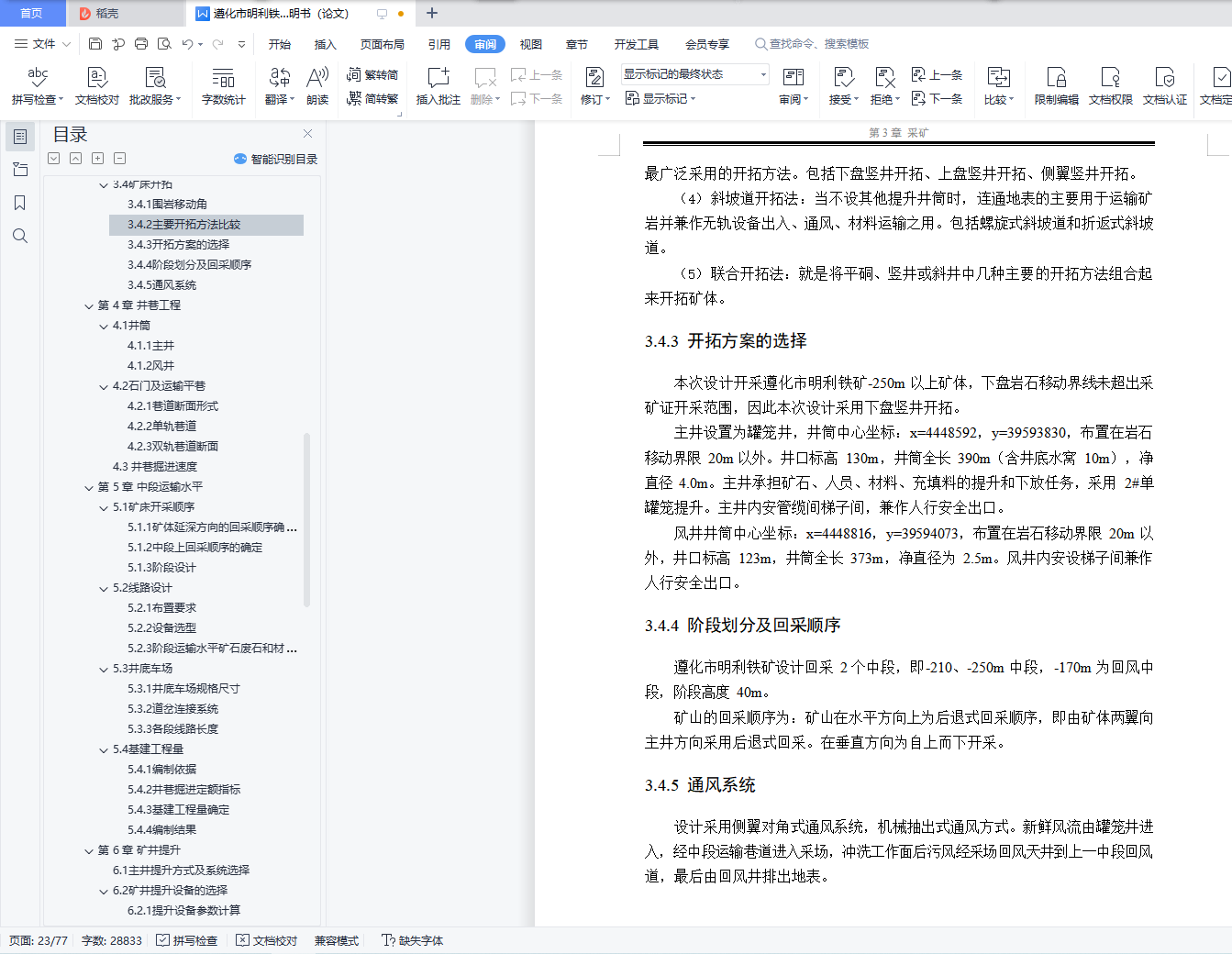Viewport: 1232px width, 954px height.
Task: Start 朗读 read aloud
Action: point(317,86)
